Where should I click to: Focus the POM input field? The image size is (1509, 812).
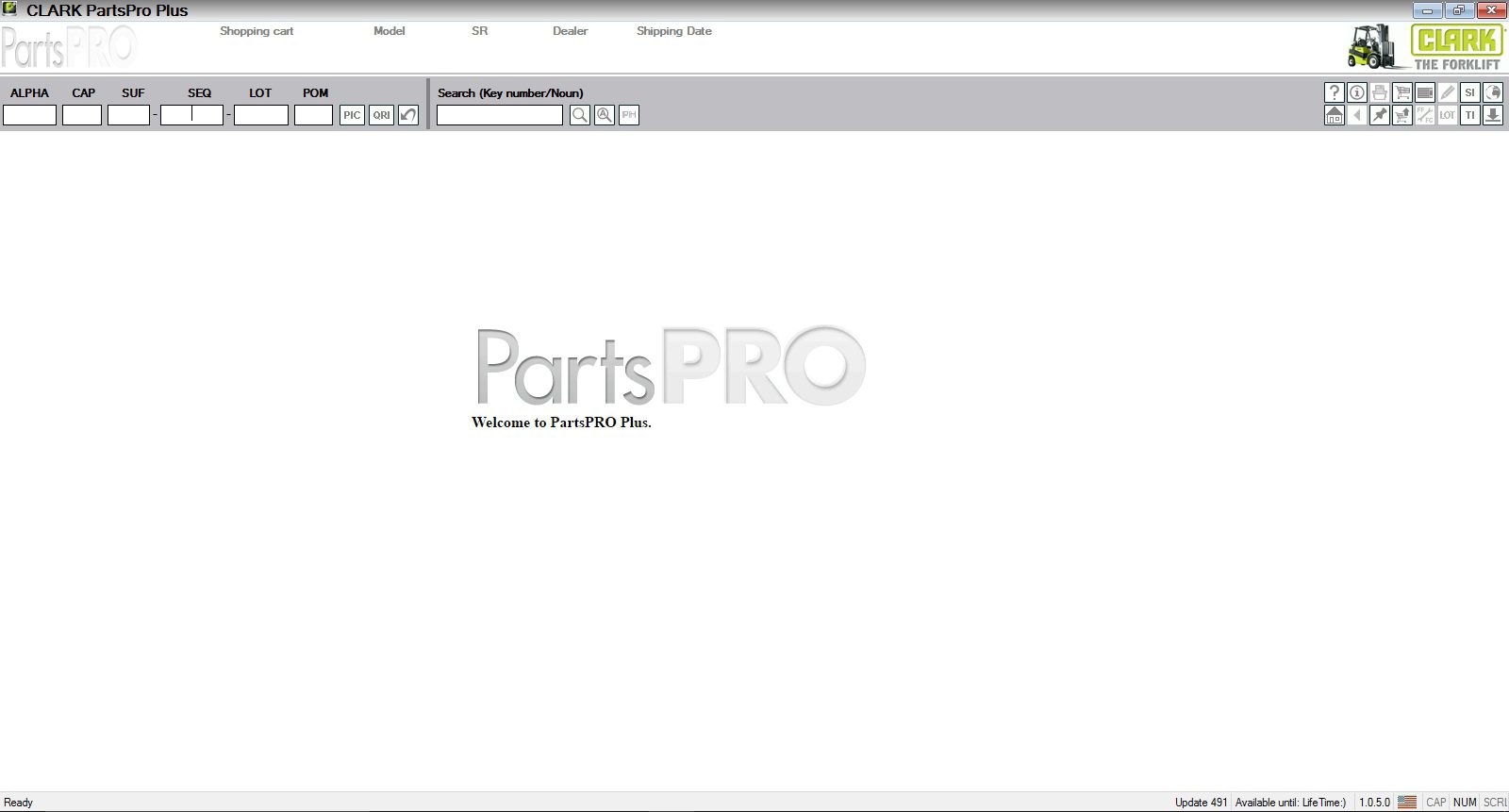[314, 115]
